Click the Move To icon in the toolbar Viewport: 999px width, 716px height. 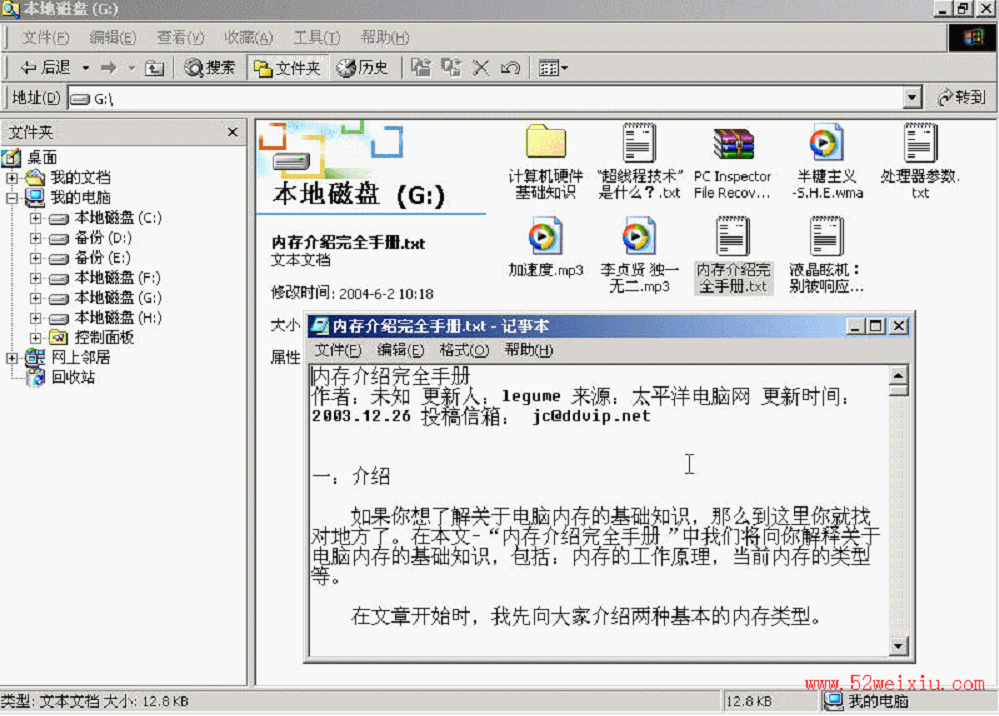pos(420,68)
